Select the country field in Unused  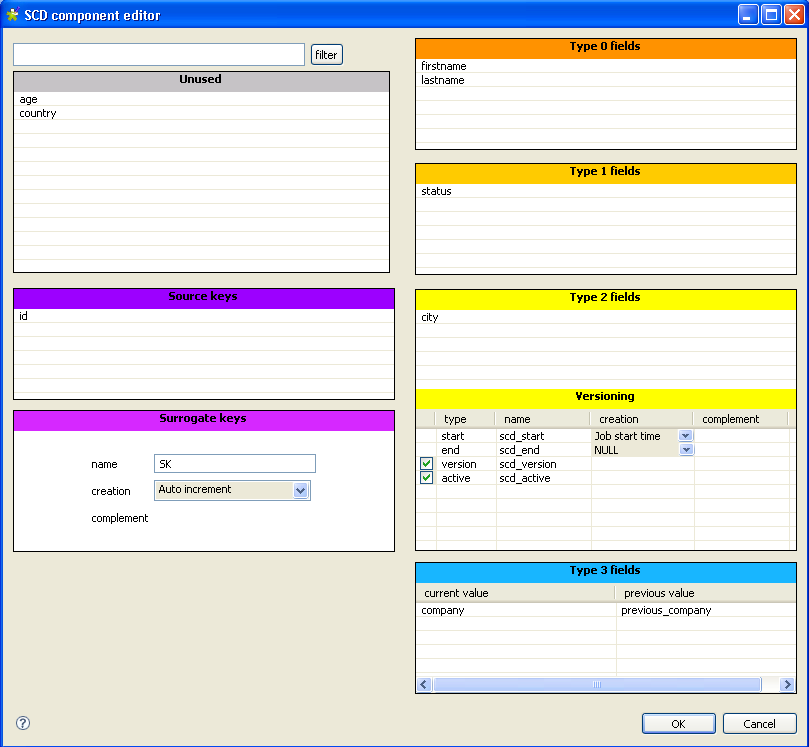point(38,113)
